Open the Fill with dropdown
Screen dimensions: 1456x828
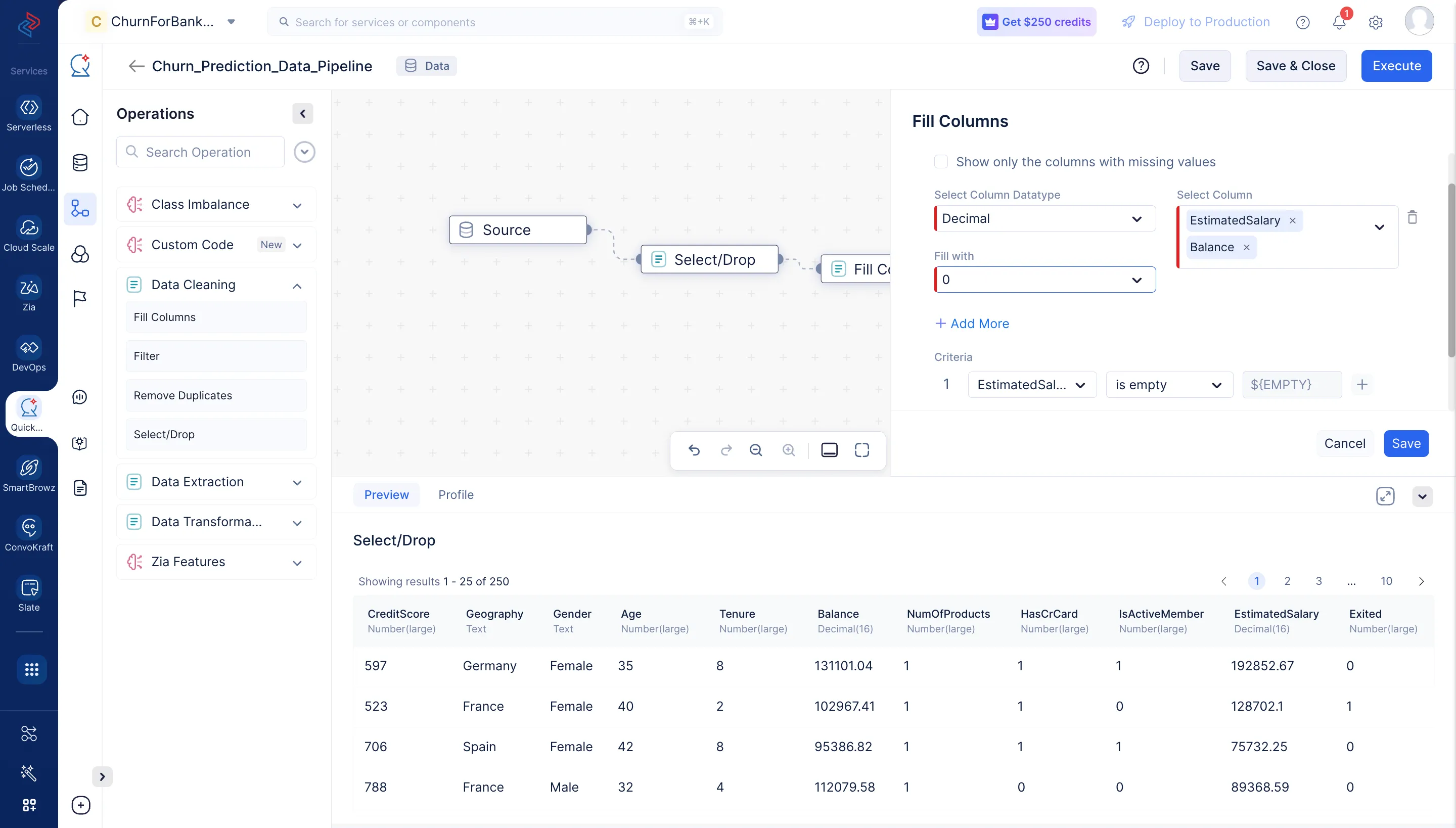tap(1044, 280)
